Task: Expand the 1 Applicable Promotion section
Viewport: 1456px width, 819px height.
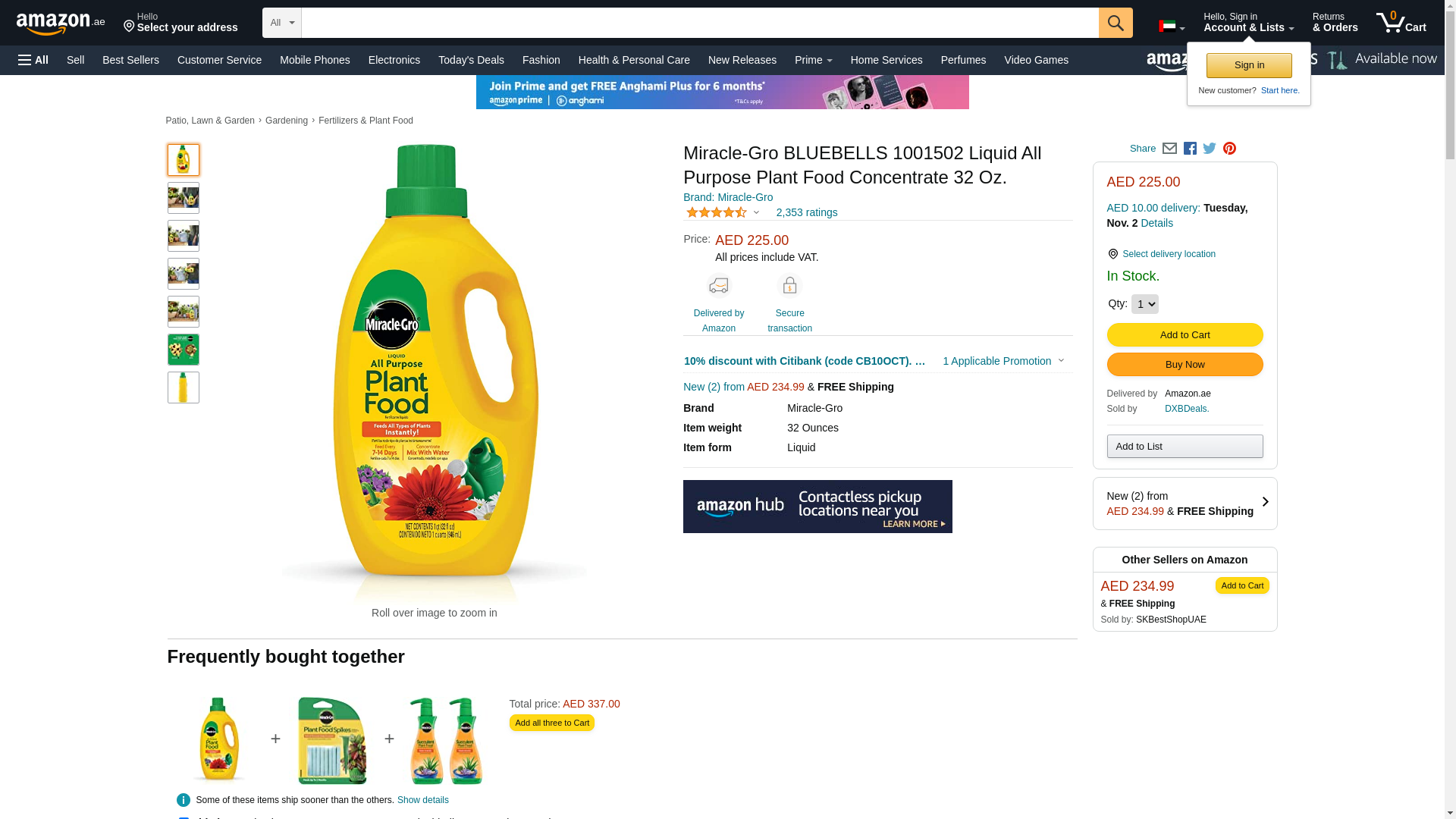Action: (1003, 361)
